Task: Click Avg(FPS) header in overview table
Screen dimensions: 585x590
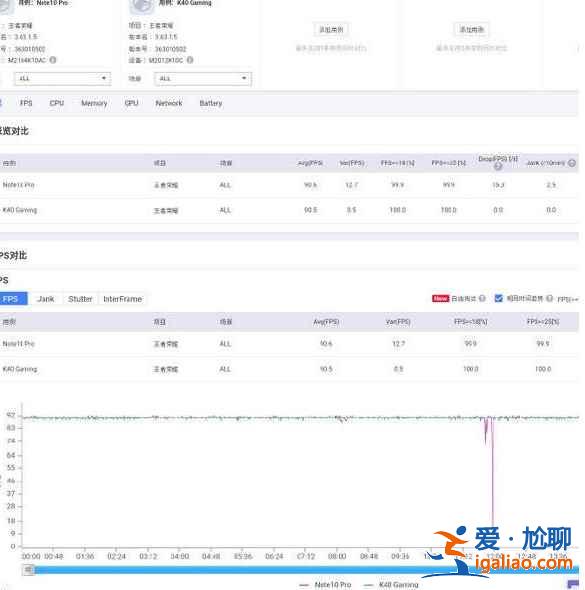Action: 310,163
